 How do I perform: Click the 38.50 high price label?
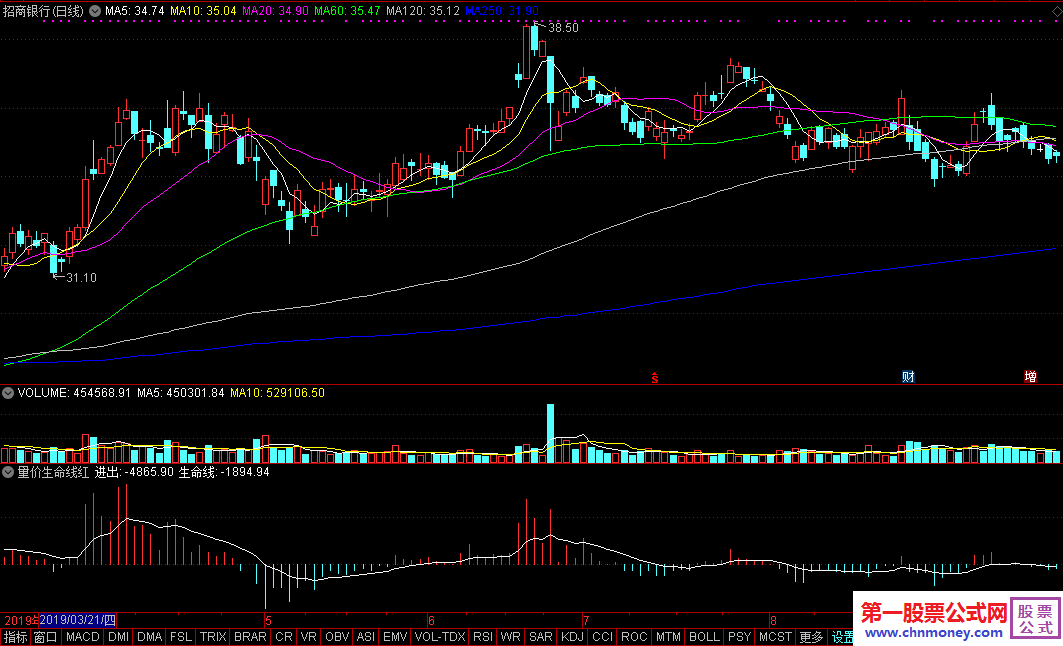point(563,28)
